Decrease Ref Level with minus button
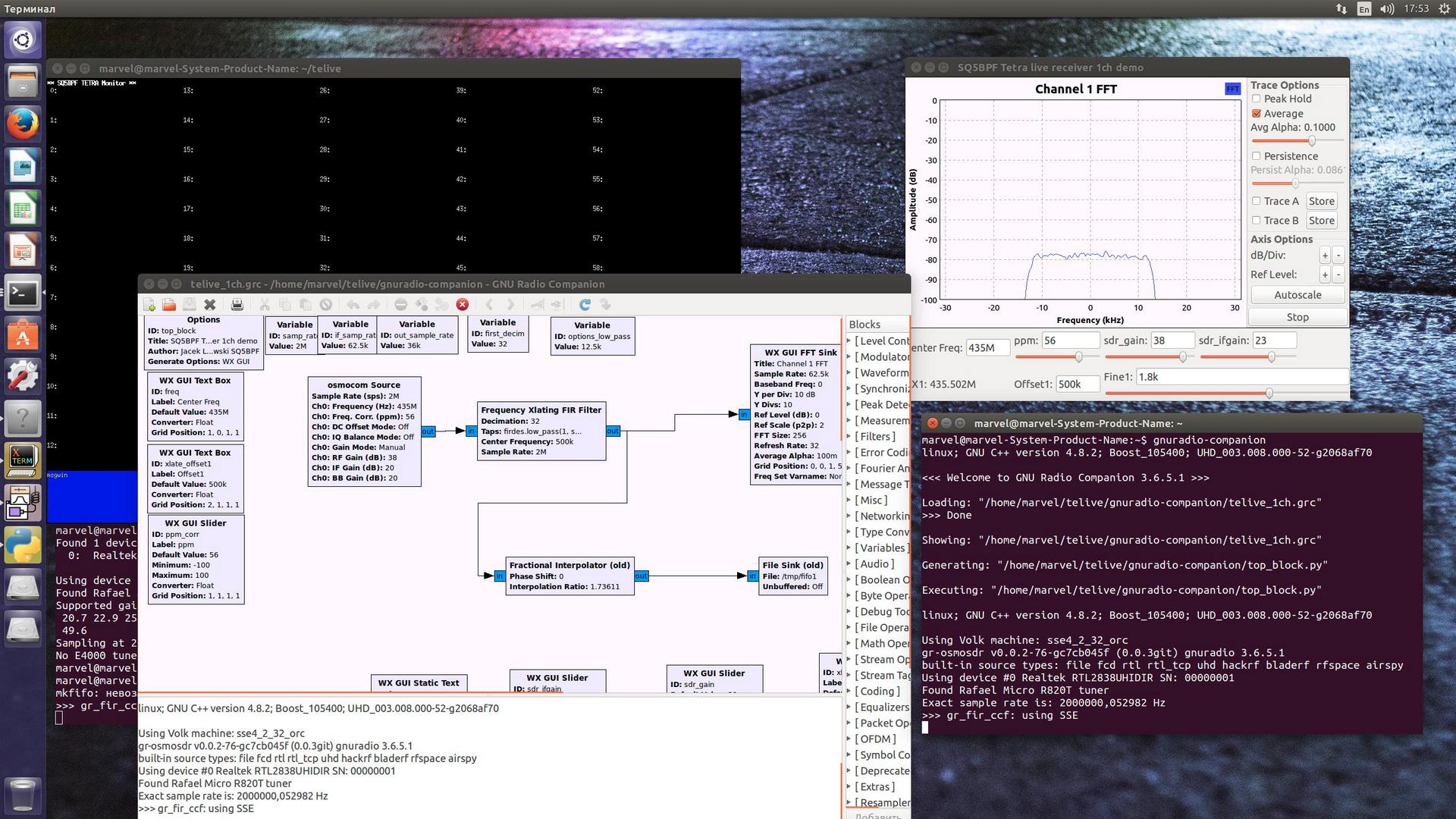The width and height of the screenshot is (1456, 819). click(x=1338, y=275)
